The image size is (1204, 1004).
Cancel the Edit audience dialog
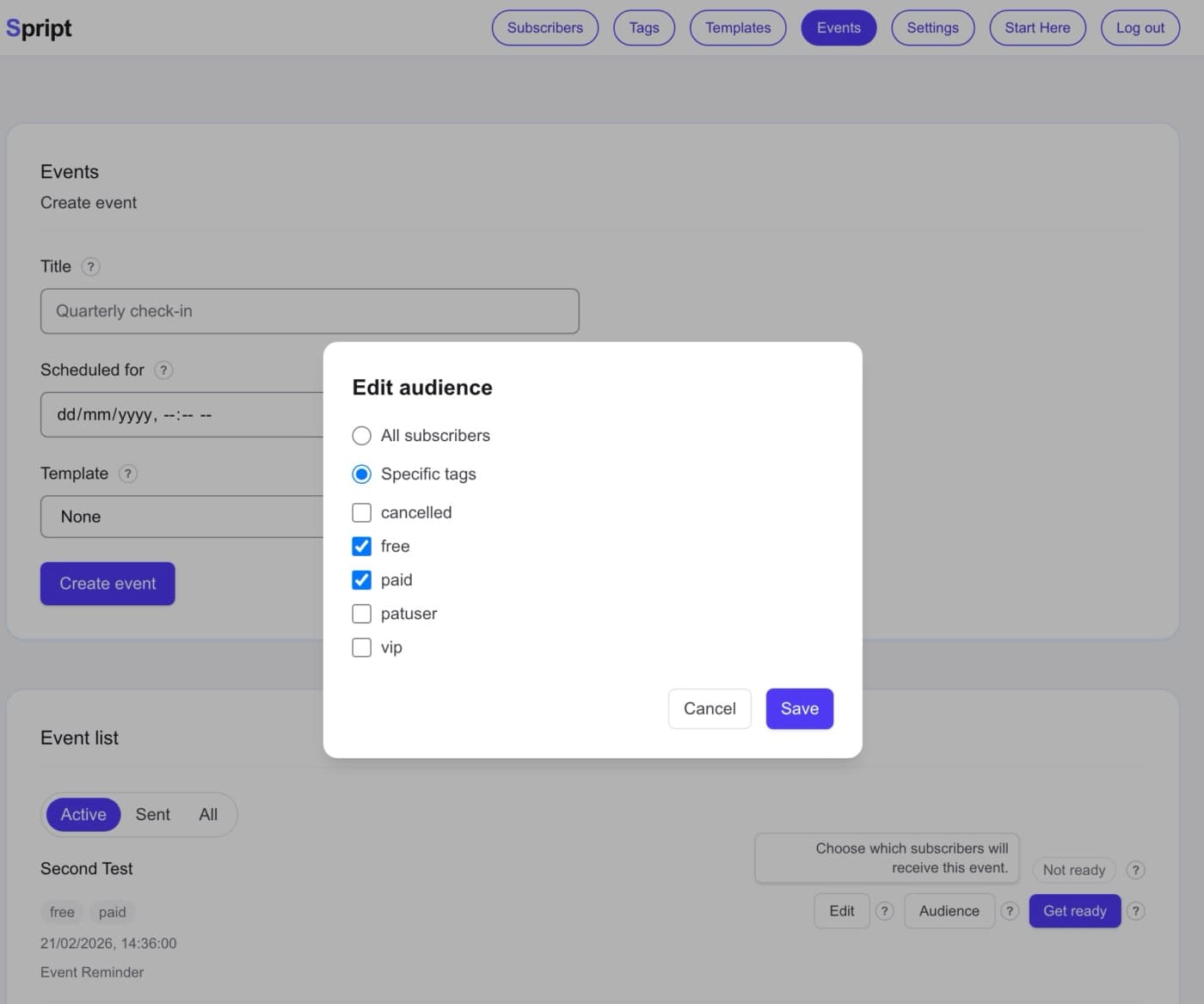pos(709,709)
